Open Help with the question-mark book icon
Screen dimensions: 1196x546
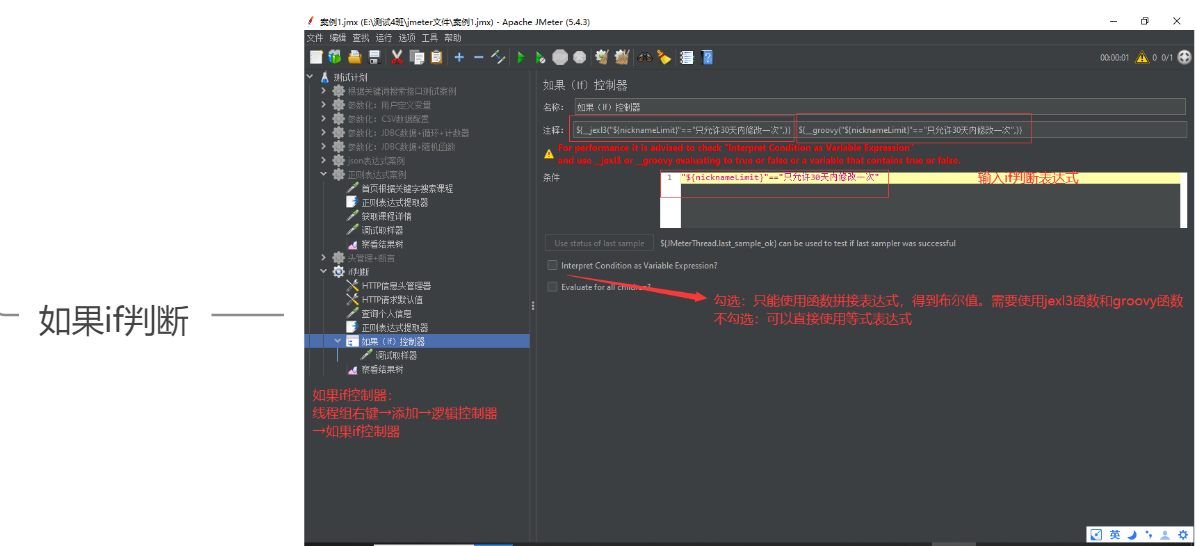click(706, 56)
